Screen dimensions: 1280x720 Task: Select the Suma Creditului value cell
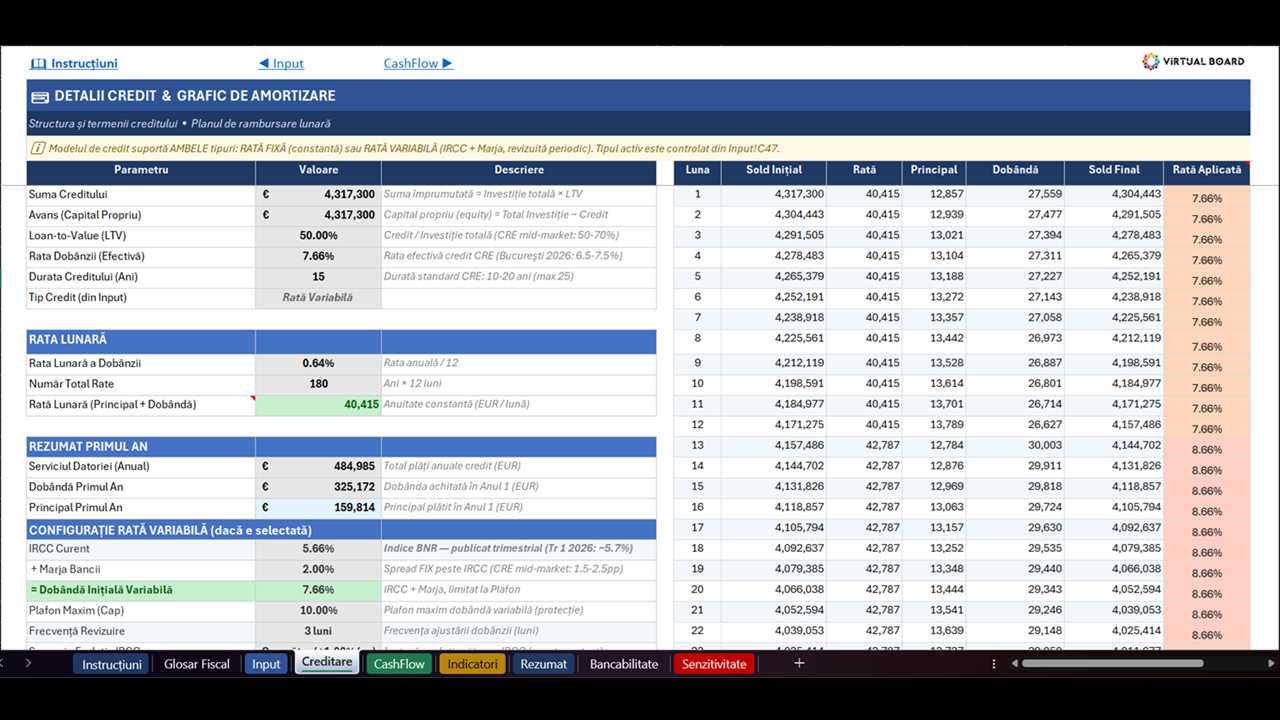pyautogui.click(x=318, y=194)
